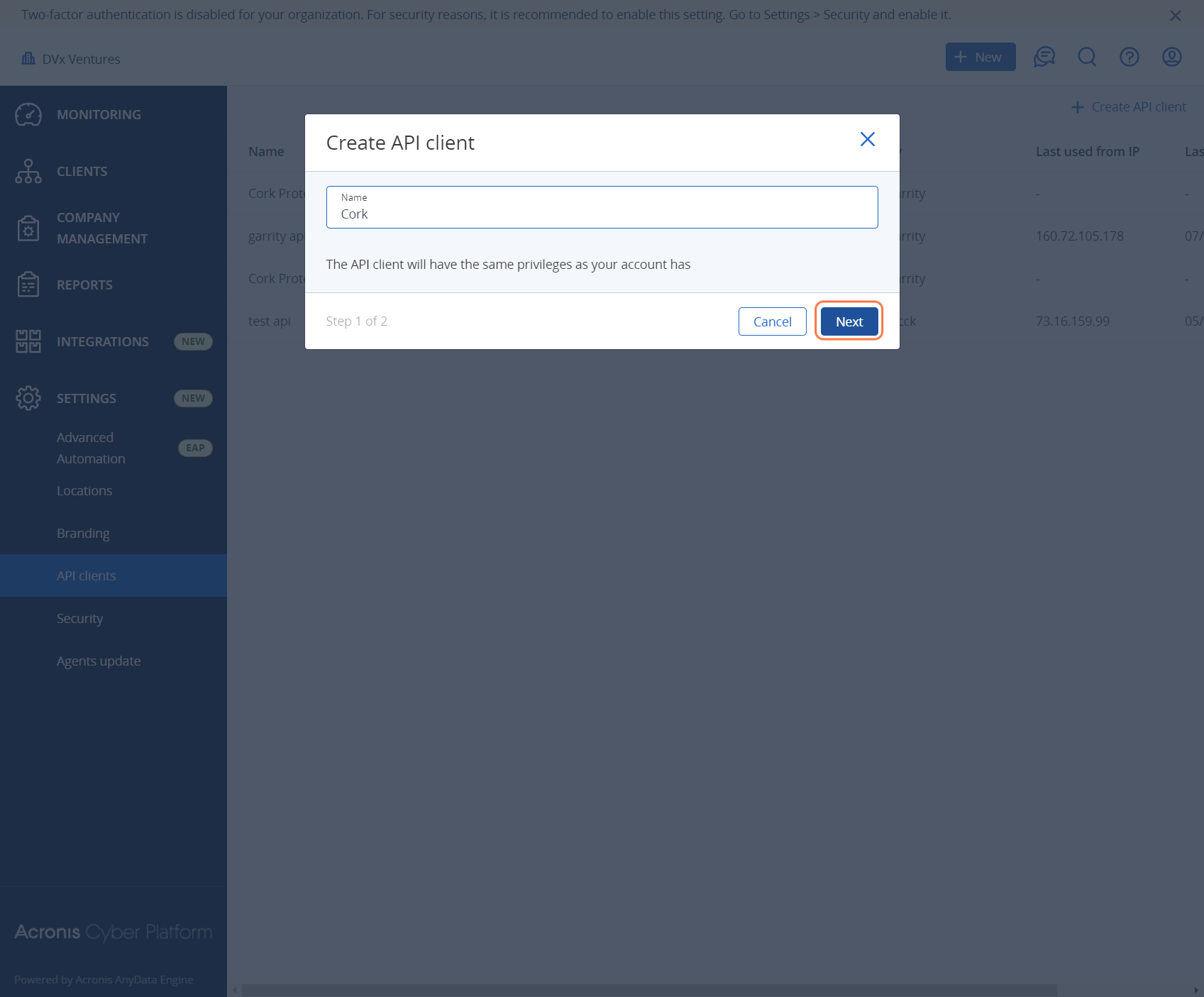Click IP address 160.72.105.178

click(1080, 236)
